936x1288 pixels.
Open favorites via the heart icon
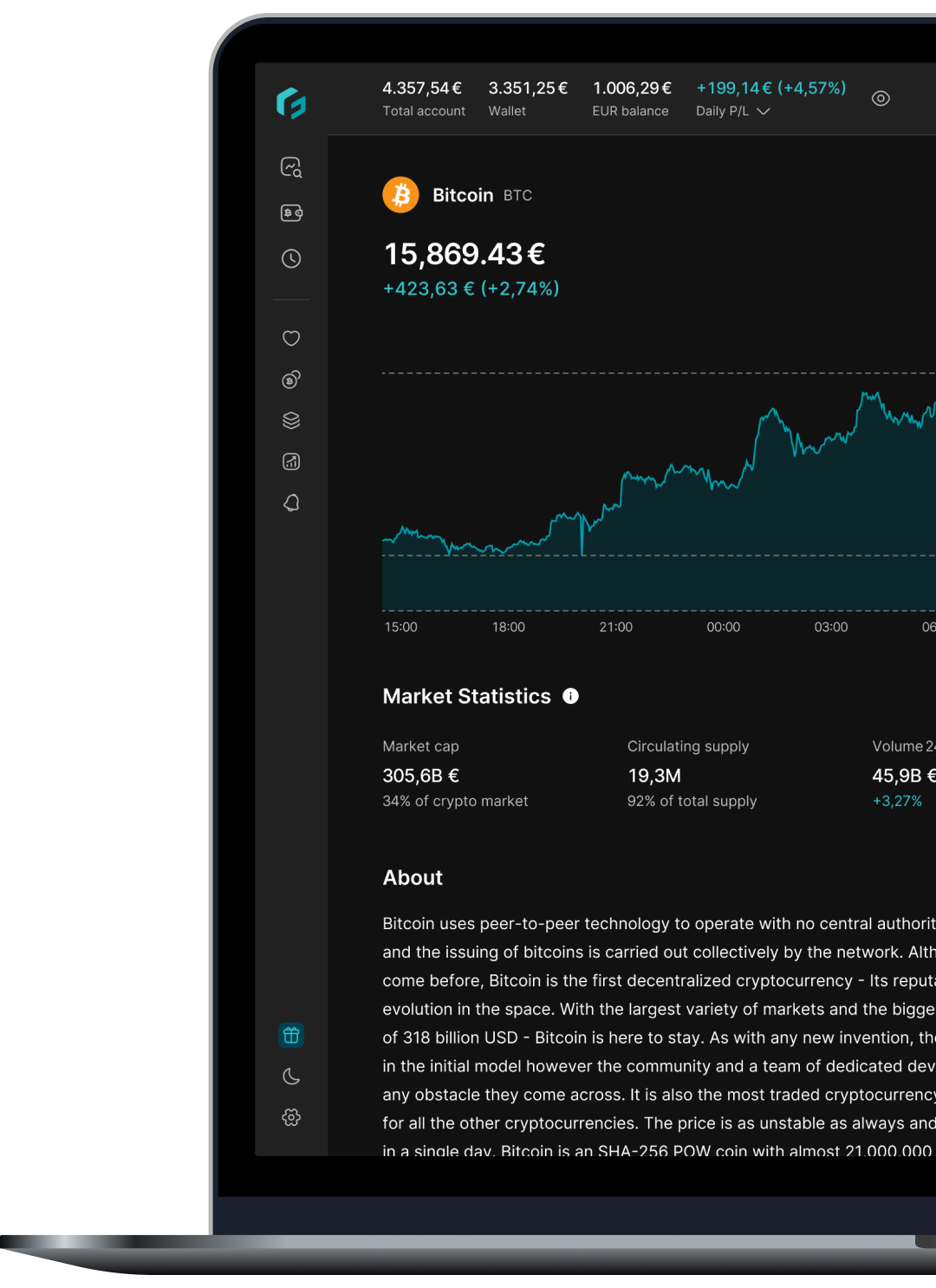pyautogui.click(x=291, y=338)
